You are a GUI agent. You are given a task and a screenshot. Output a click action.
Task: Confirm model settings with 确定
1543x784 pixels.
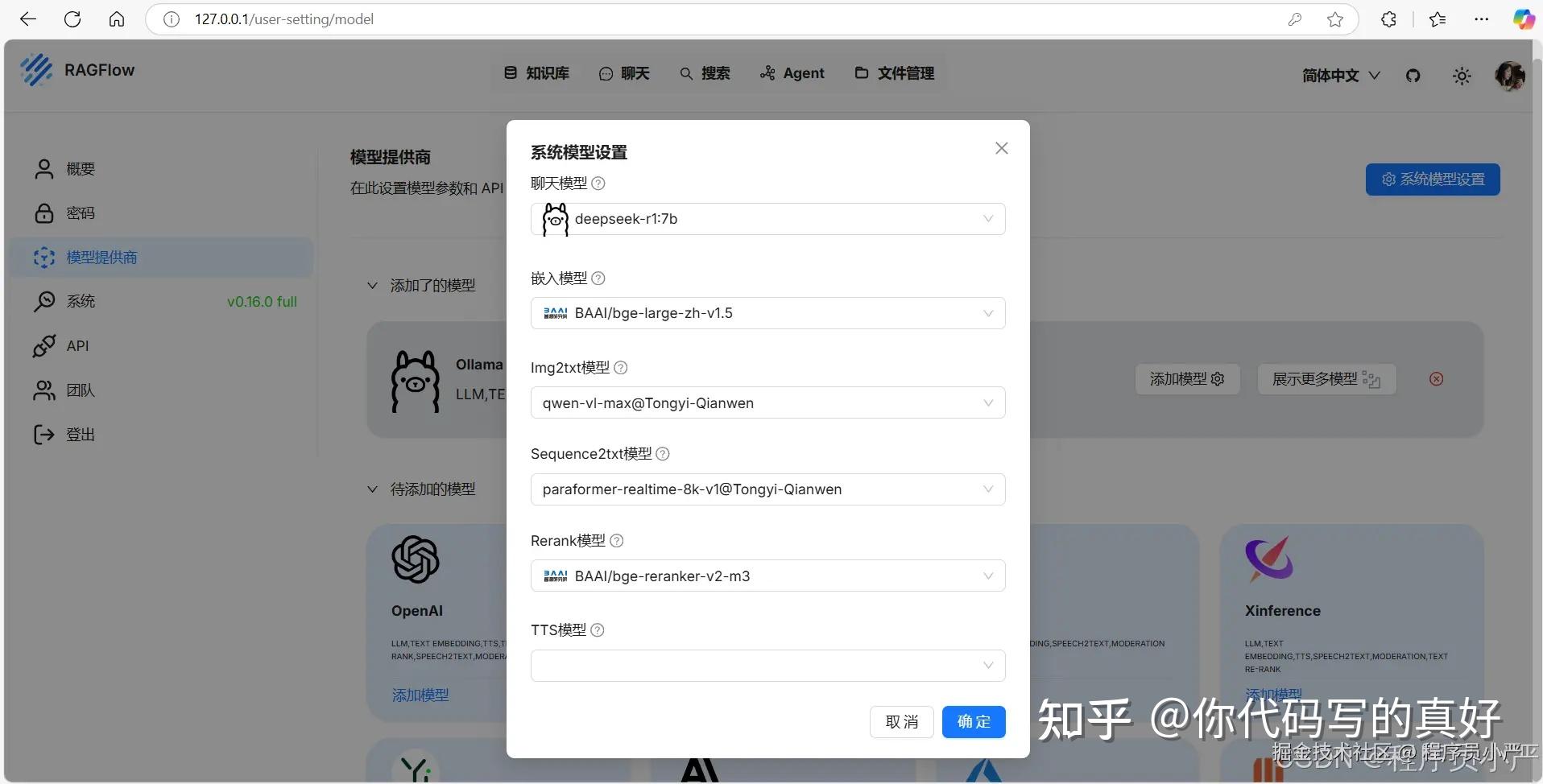[x=974, y=722]
